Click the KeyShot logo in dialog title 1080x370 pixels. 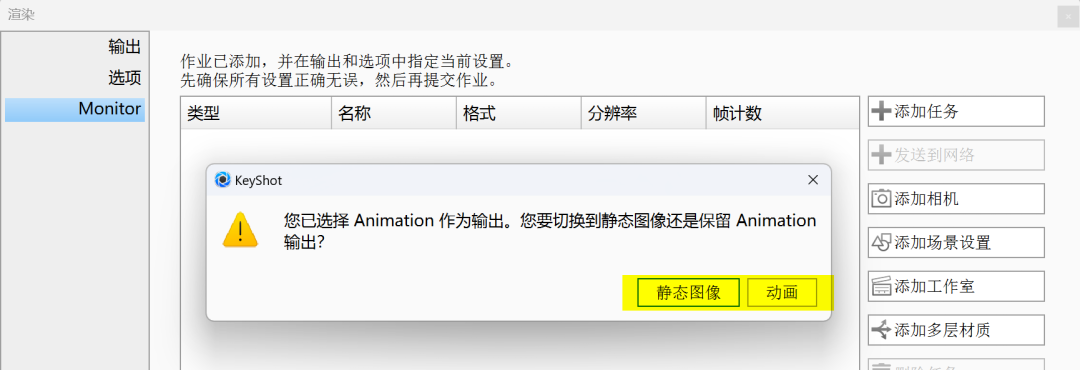click(222, 181)
